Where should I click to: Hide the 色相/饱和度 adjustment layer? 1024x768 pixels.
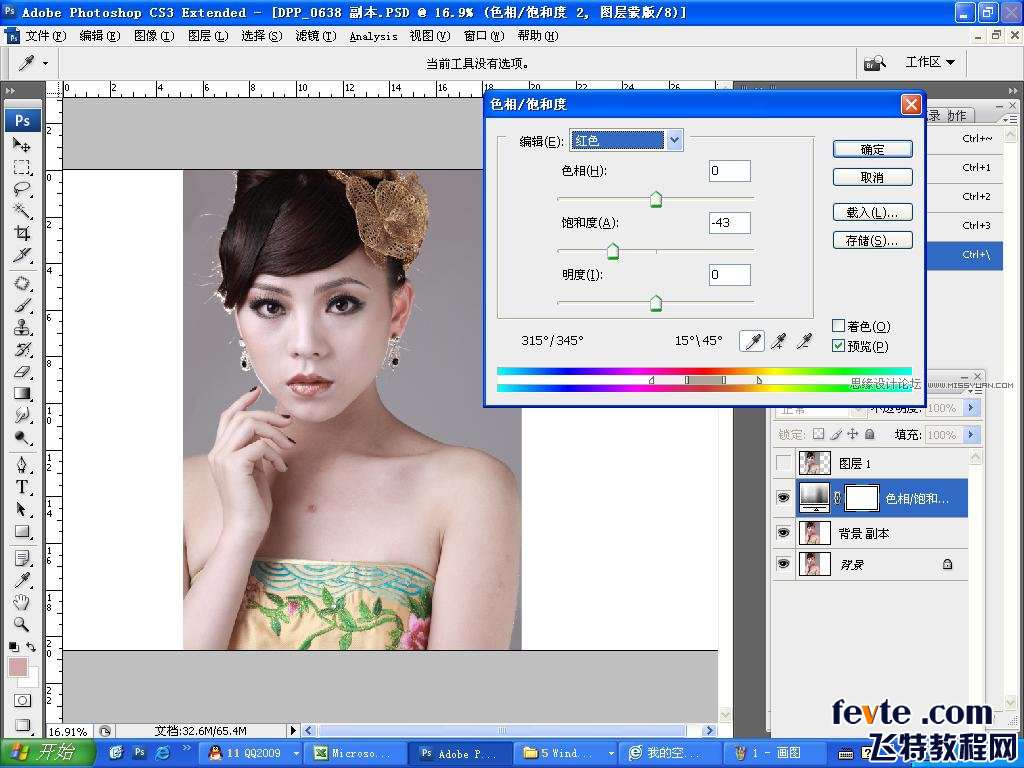783,498
